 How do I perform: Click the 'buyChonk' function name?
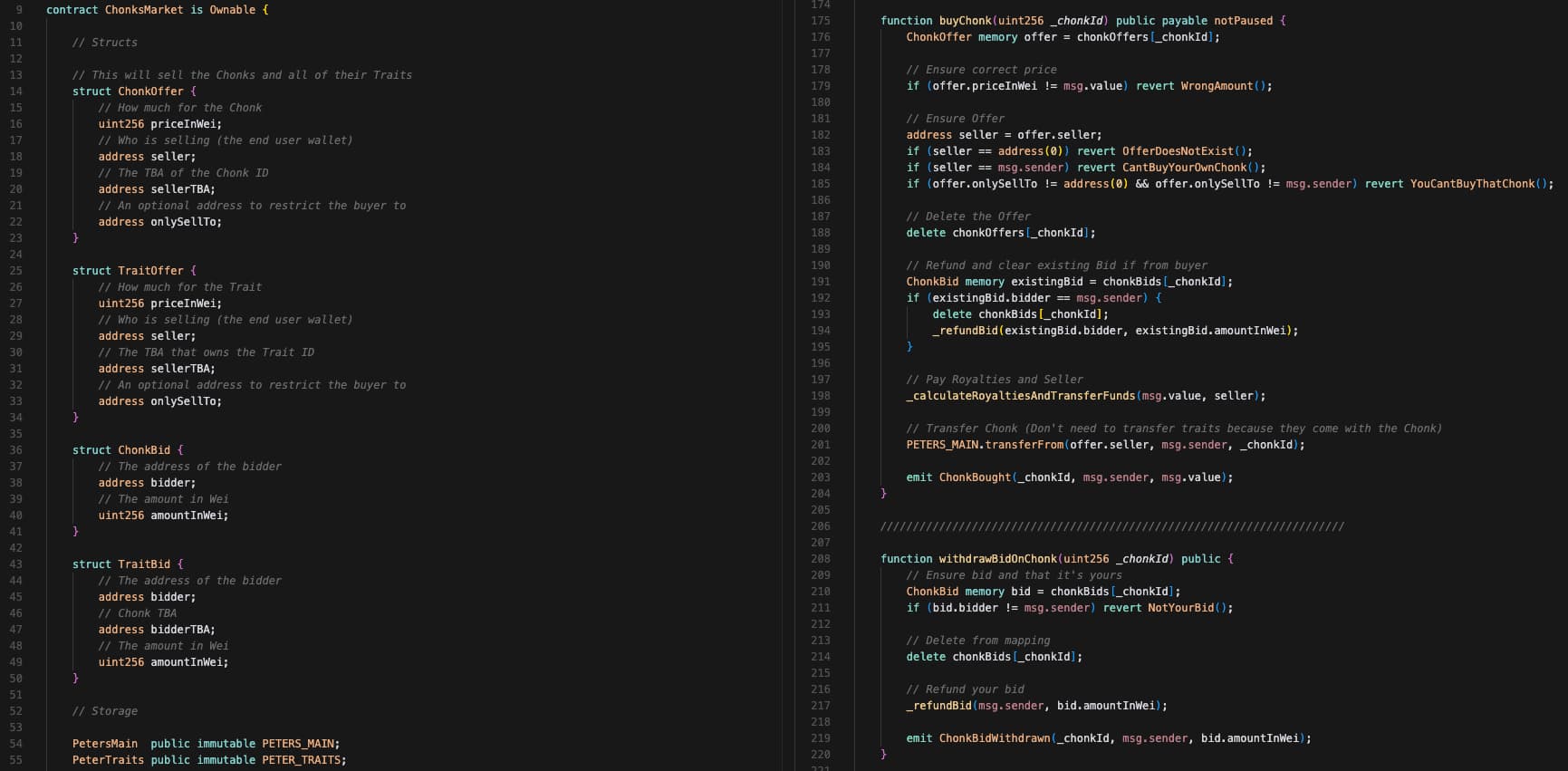pyautogui.click(x=965, y=21)
